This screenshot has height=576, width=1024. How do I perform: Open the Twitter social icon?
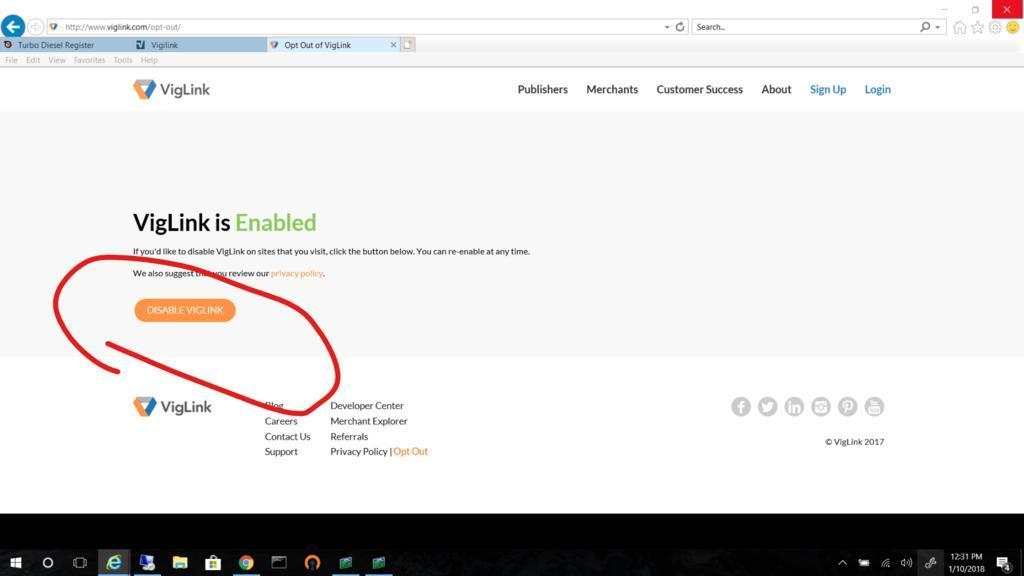[x=767, y=406]
